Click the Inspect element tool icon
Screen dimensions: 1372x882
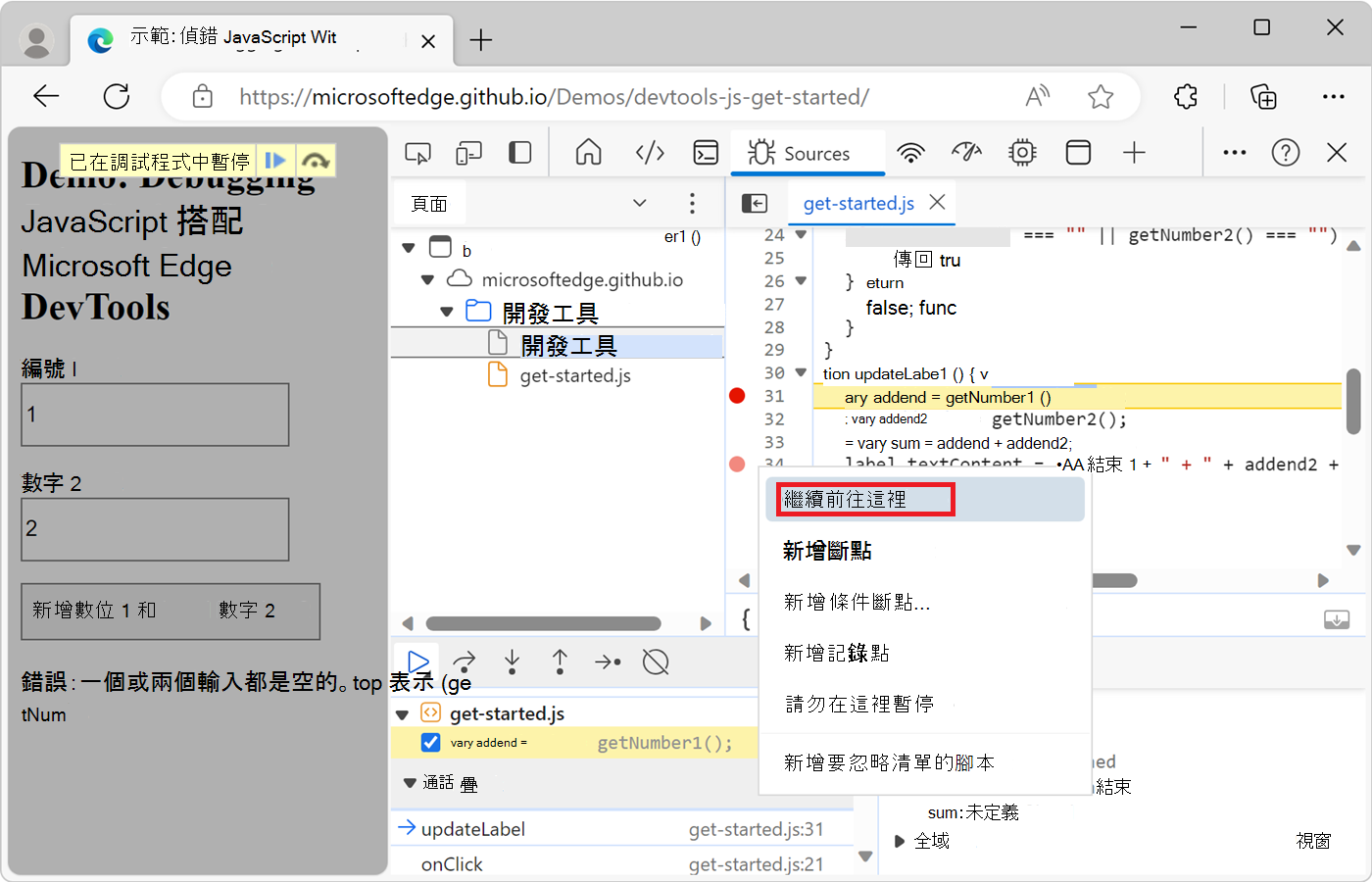coord(417,153)
